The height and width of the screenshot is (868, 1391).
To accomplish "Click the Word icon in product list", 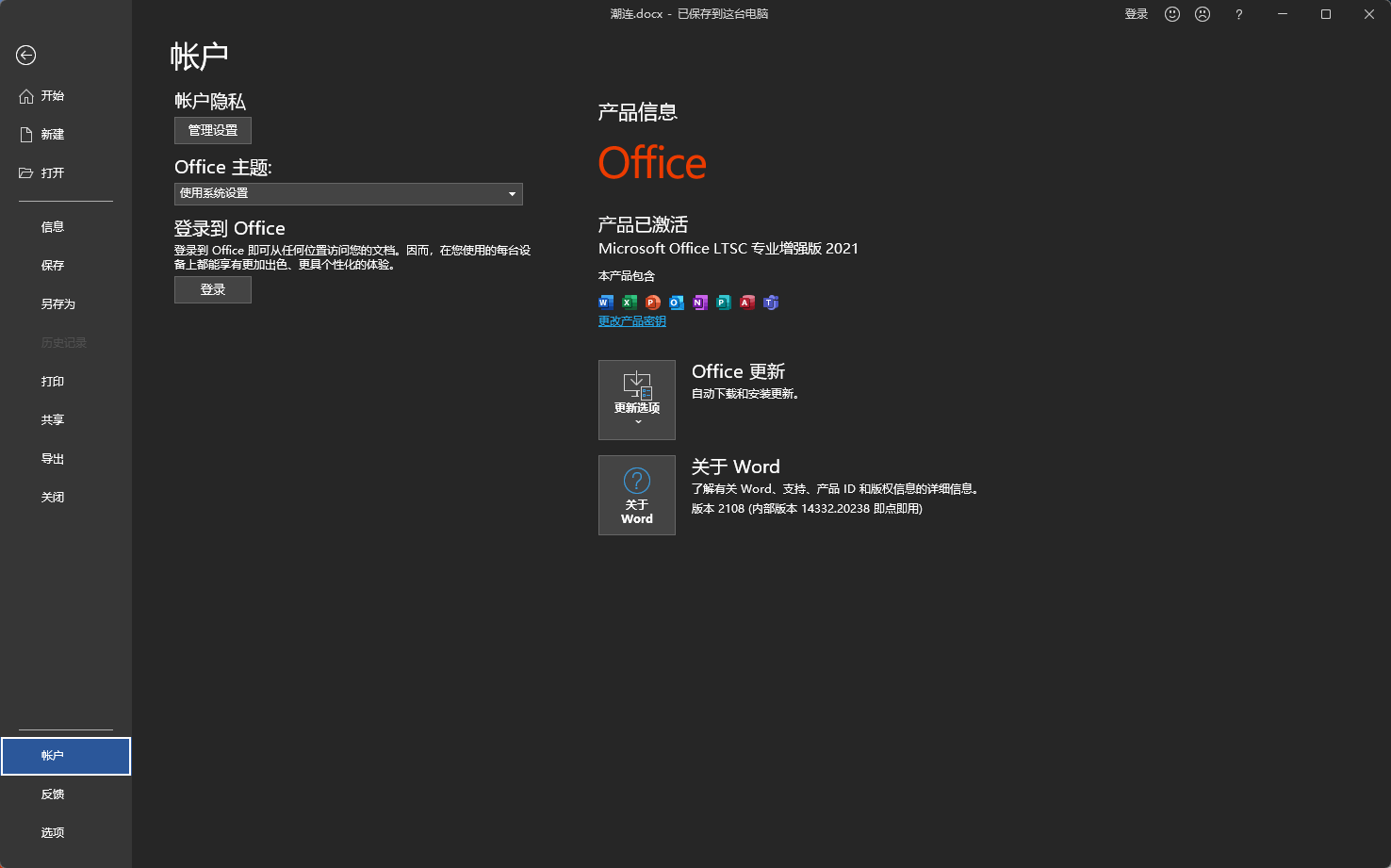I will click(x=605, y=303).
